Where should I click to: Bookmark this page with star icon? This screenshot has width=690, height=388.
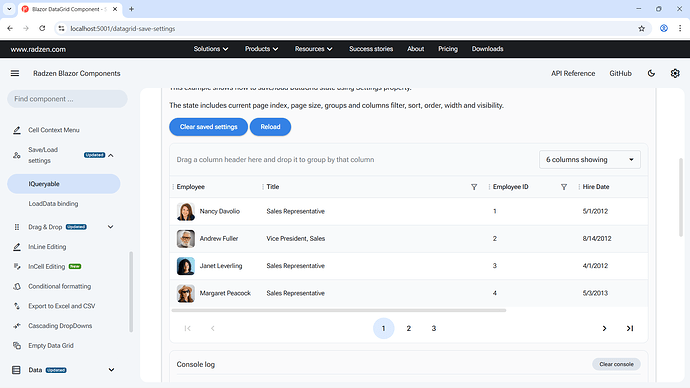[641, 29]
